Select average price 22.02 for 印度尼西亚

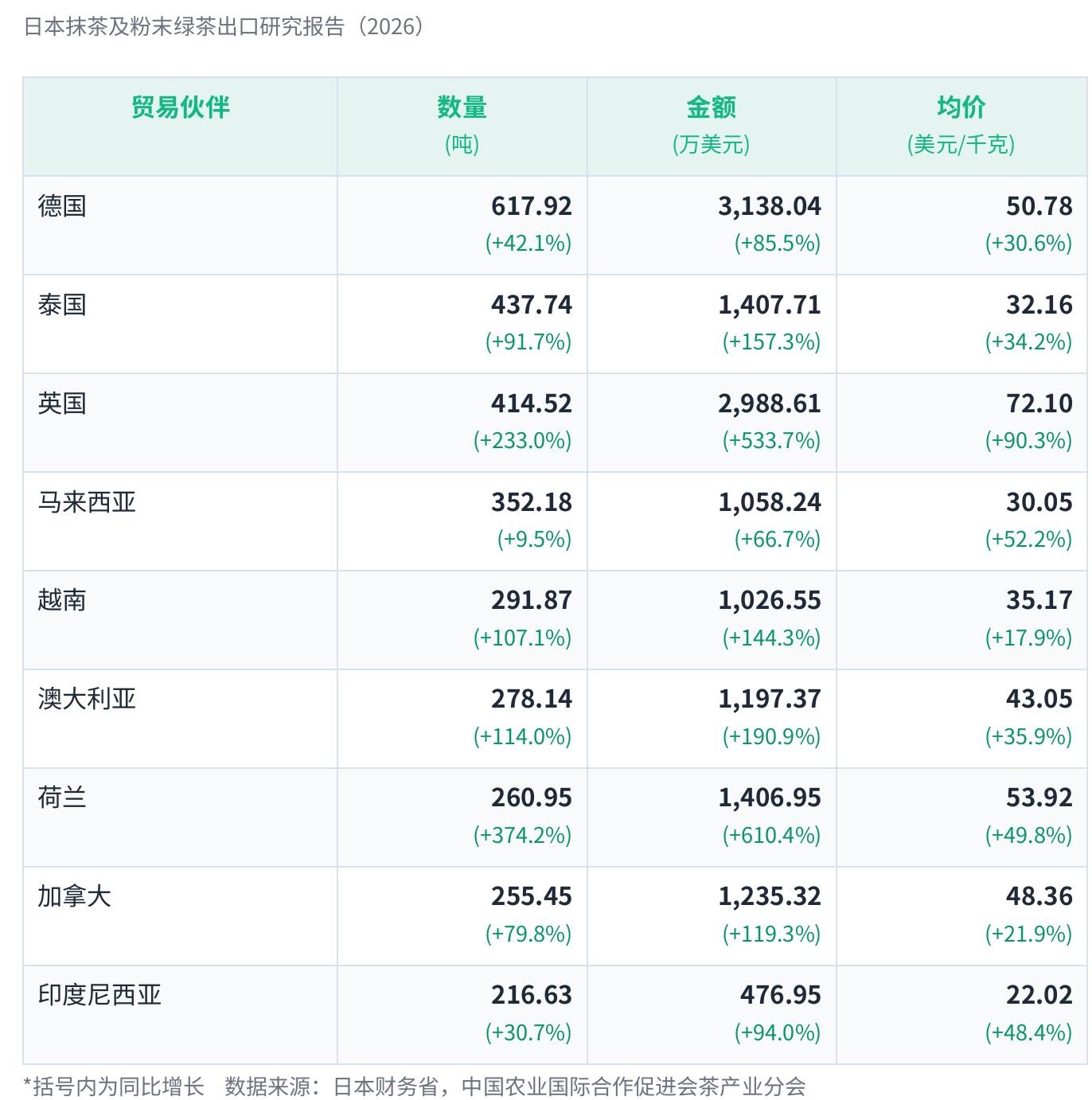(x=1039, y=995)
